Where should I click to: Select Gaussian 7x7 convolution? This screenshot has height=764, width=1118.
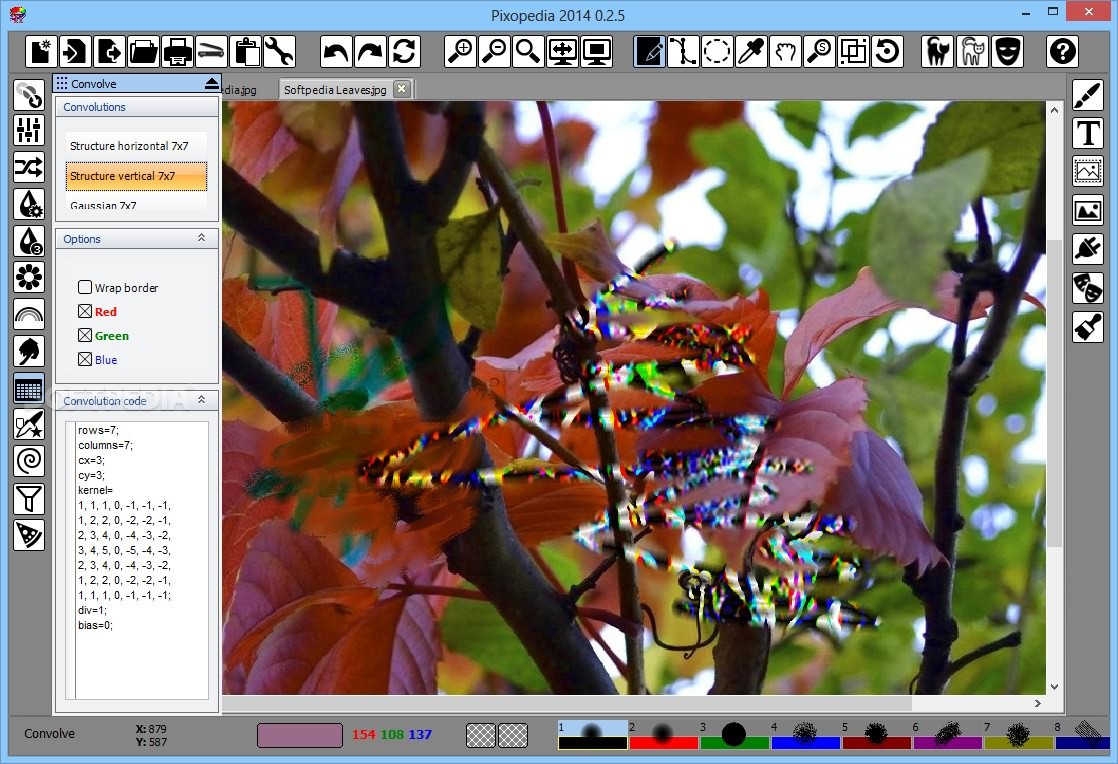coord(136,202)
